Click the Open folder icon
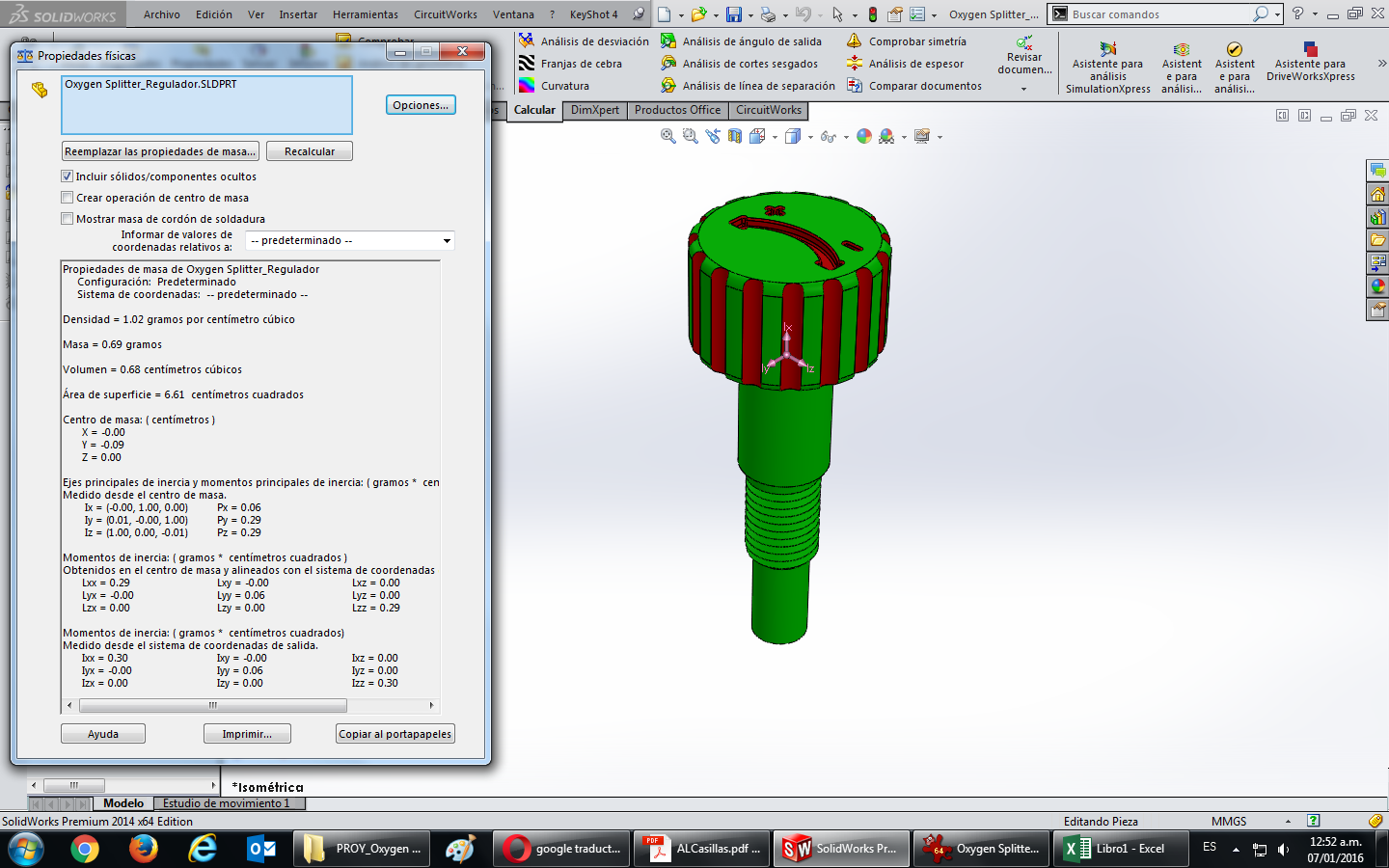This screenshot has width=1389, height=868. point(698,14)
